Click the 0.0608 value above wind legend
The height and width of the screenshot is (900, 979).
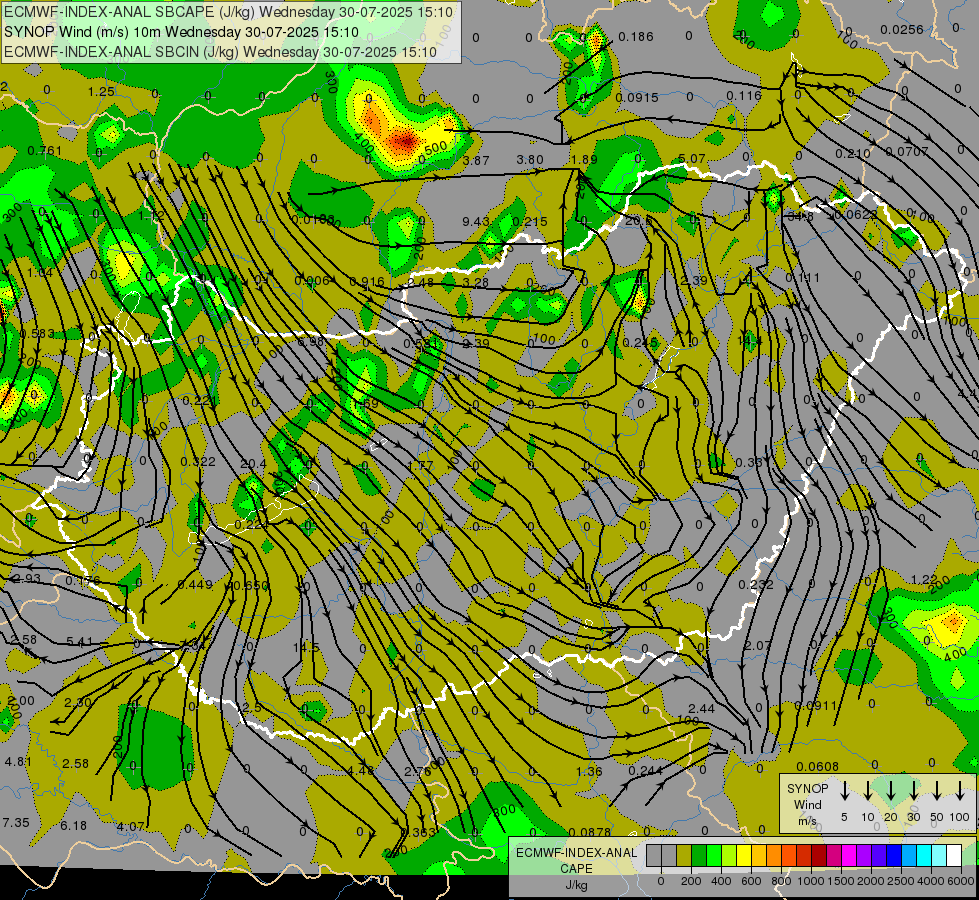tap(818, 766)
